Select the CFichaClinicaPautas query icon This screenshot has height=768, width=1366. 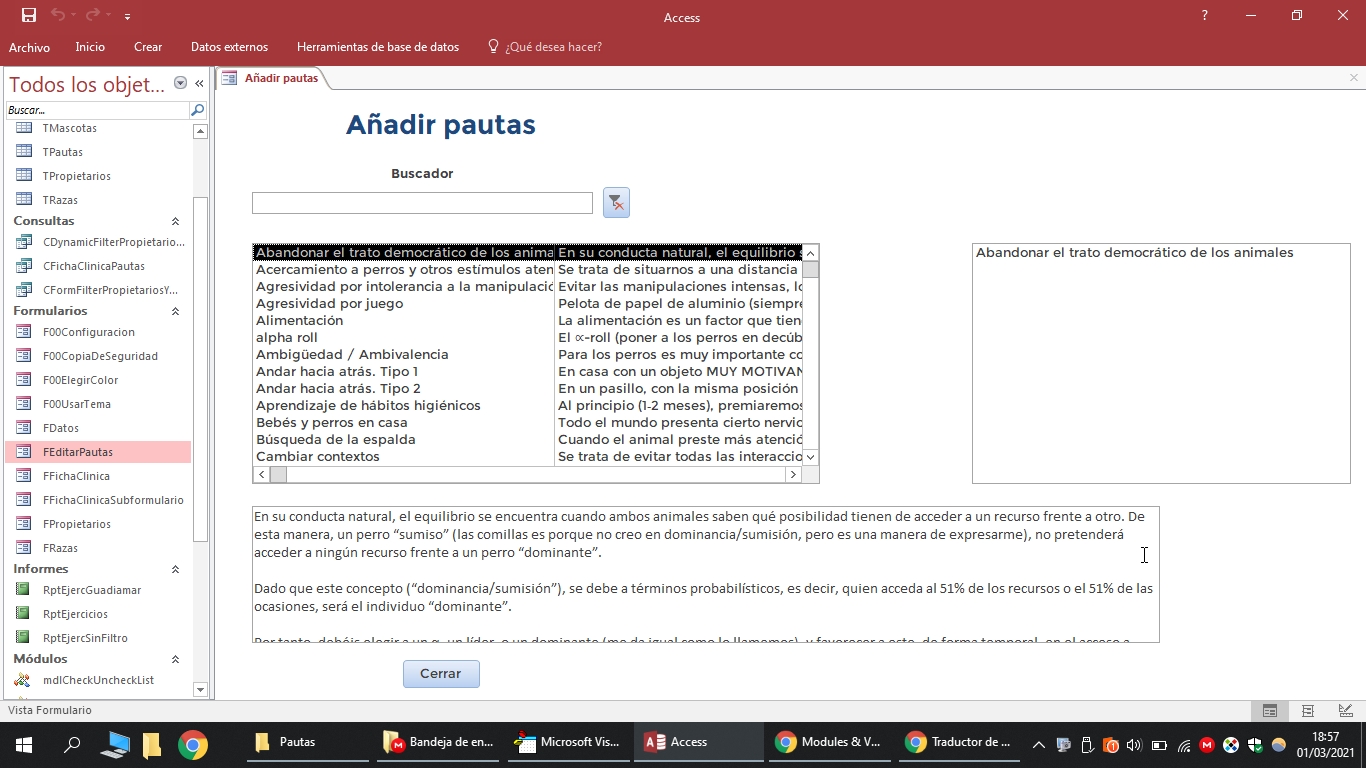pos(25,266)
